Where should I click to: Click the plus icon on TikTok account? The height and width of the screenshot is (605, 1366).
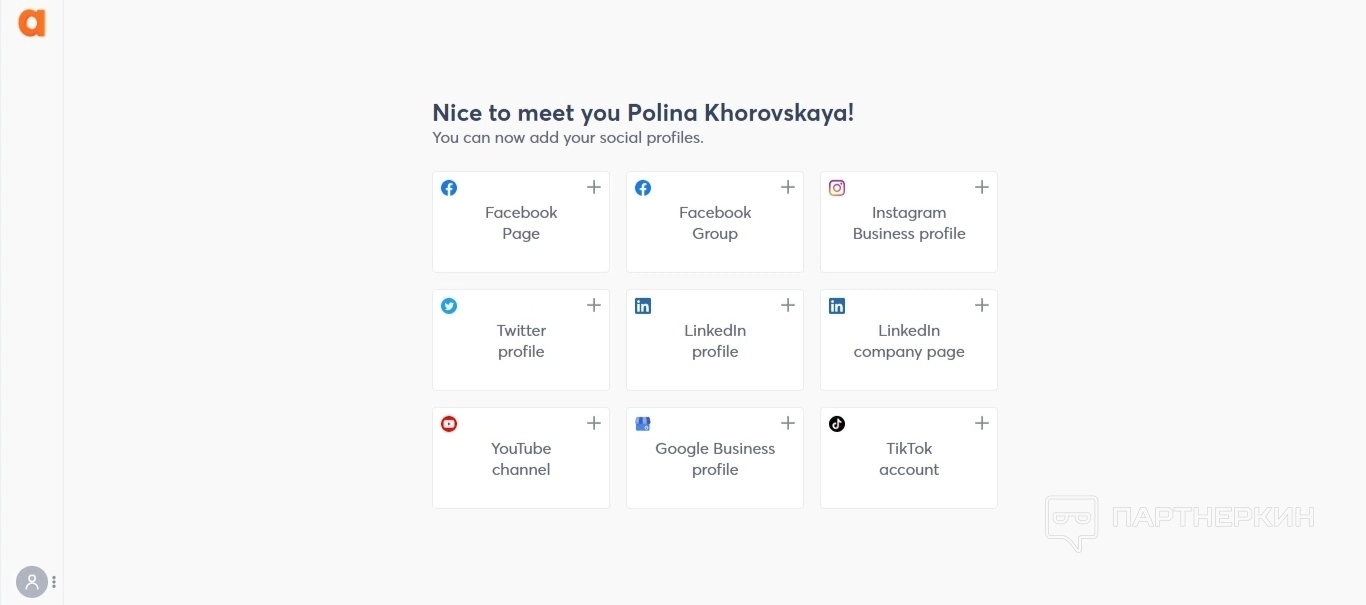pos(982,423)
